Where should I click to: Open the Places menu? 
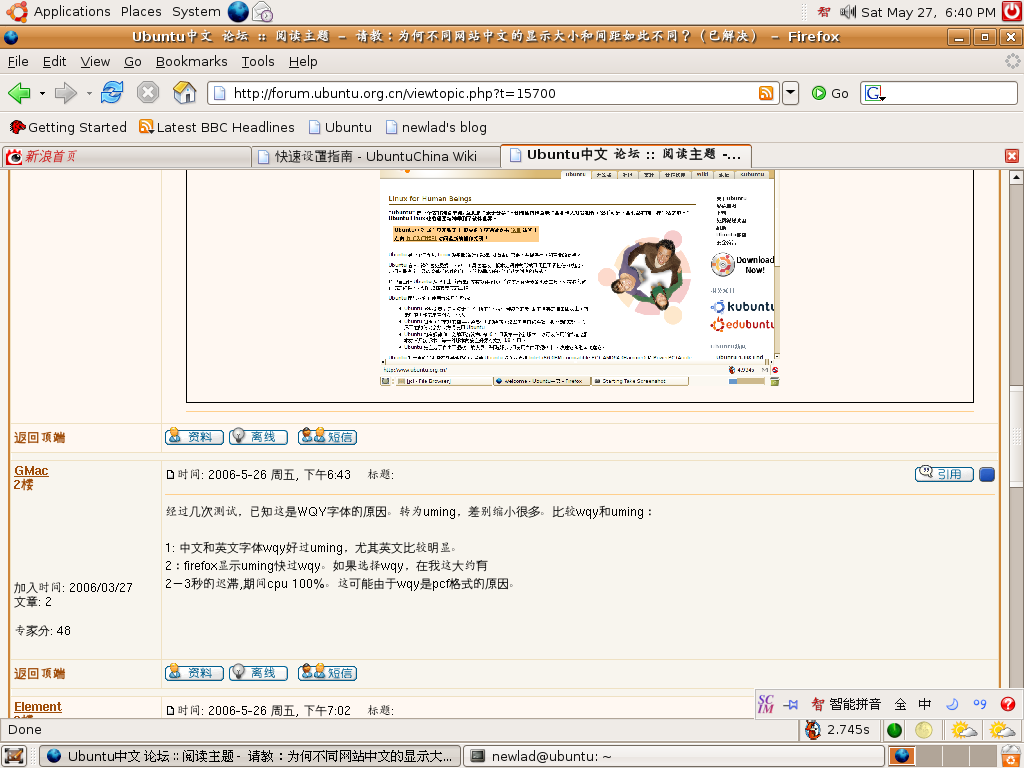[x=141, y=12]
